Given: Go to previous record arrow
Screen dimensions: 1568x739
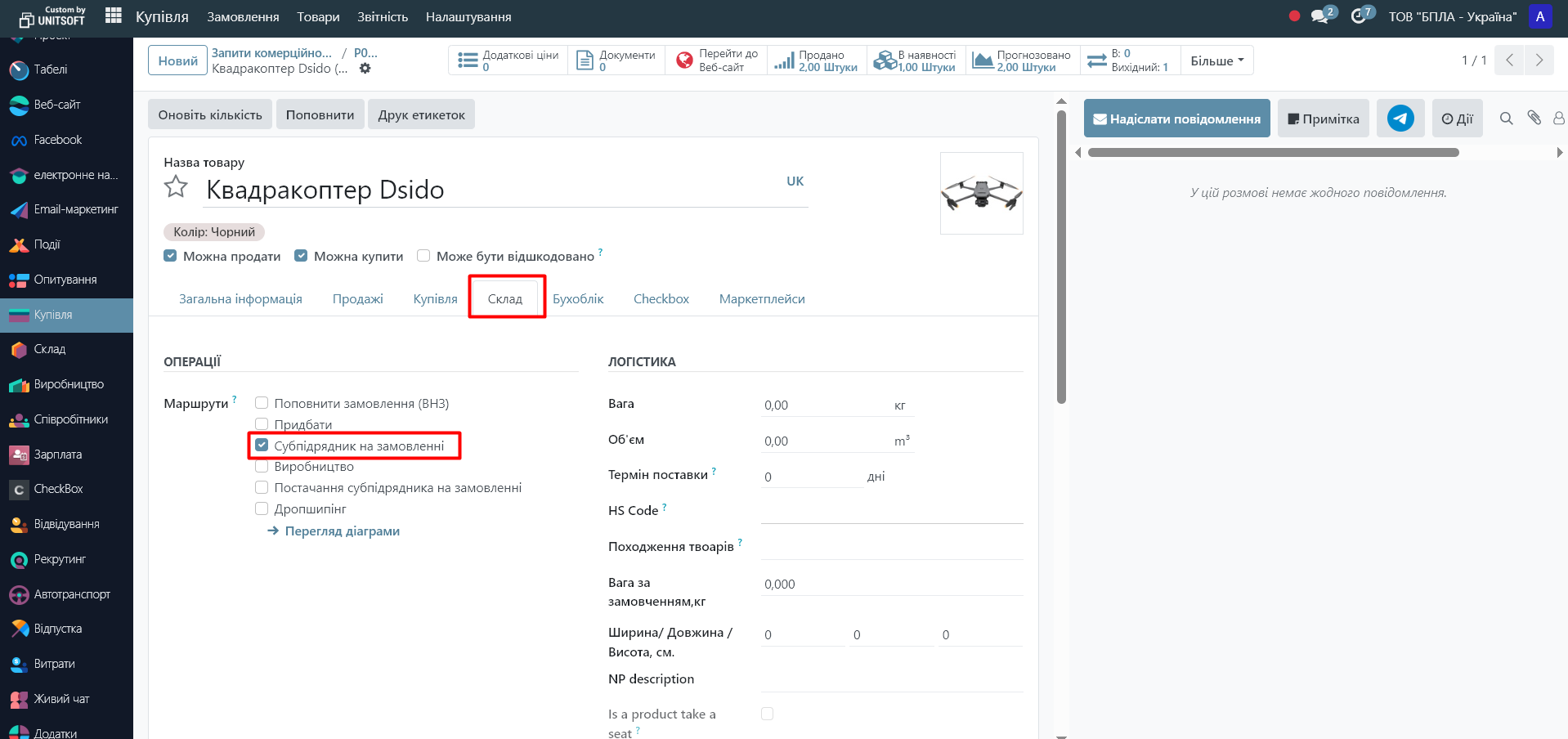Looking at the screenshot, I should tap(1510, 60).
